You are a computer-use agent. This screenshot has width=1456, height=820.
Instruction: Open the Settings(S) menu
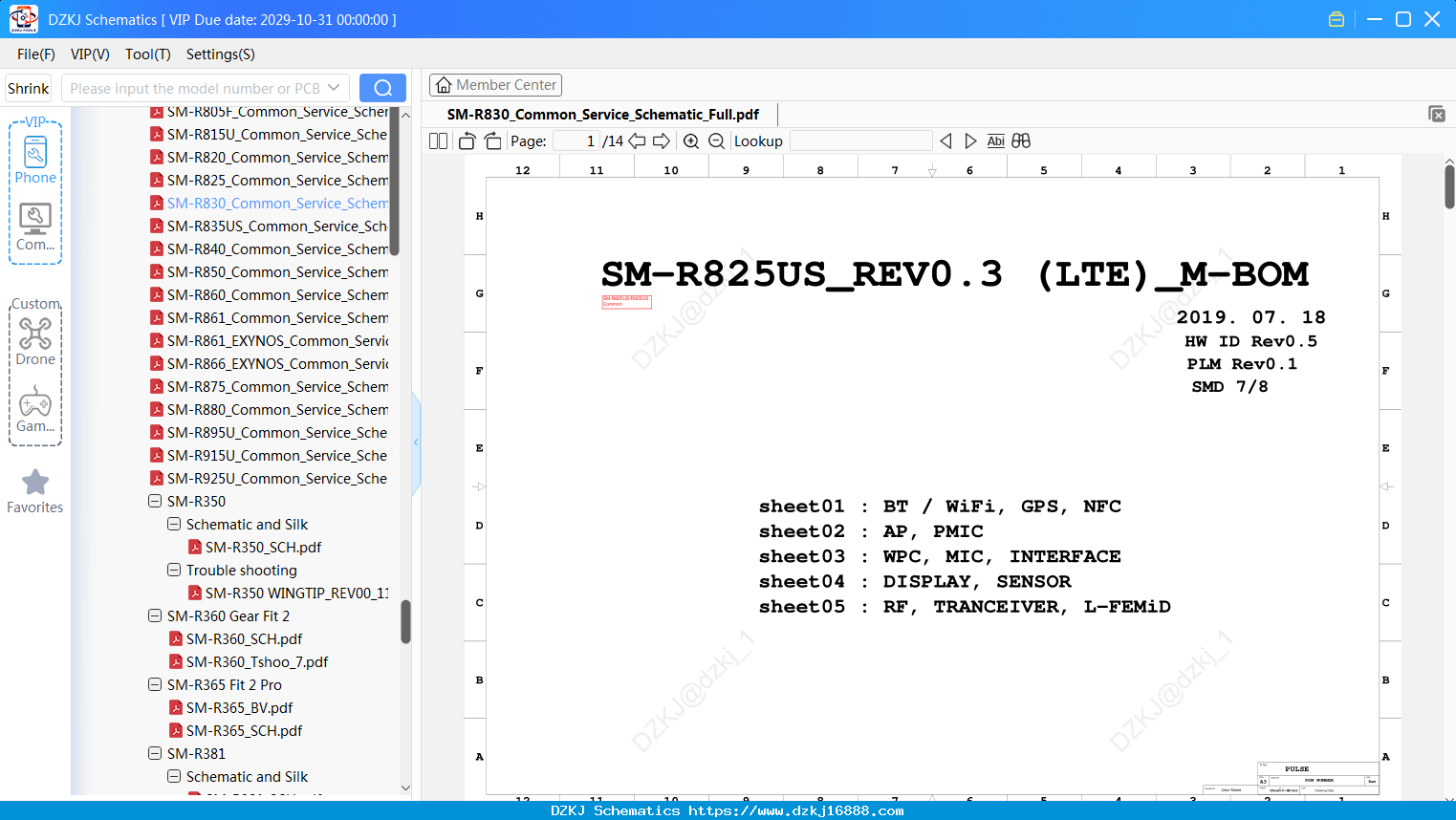pyautogui.click(x=221, y=54)
